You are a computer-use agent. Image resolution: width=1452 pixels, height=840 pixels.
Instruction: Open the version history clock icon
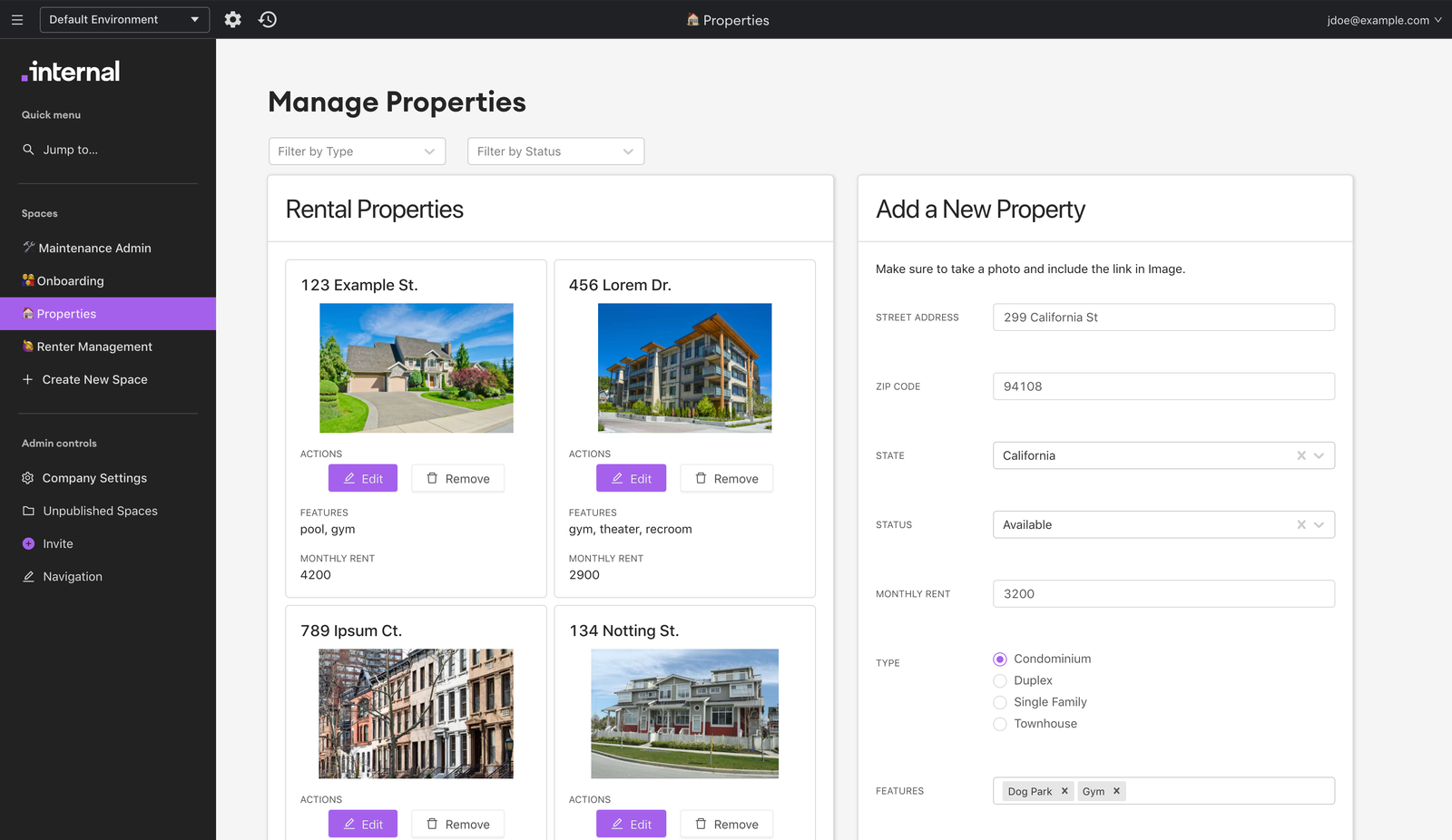click(268, 19)
